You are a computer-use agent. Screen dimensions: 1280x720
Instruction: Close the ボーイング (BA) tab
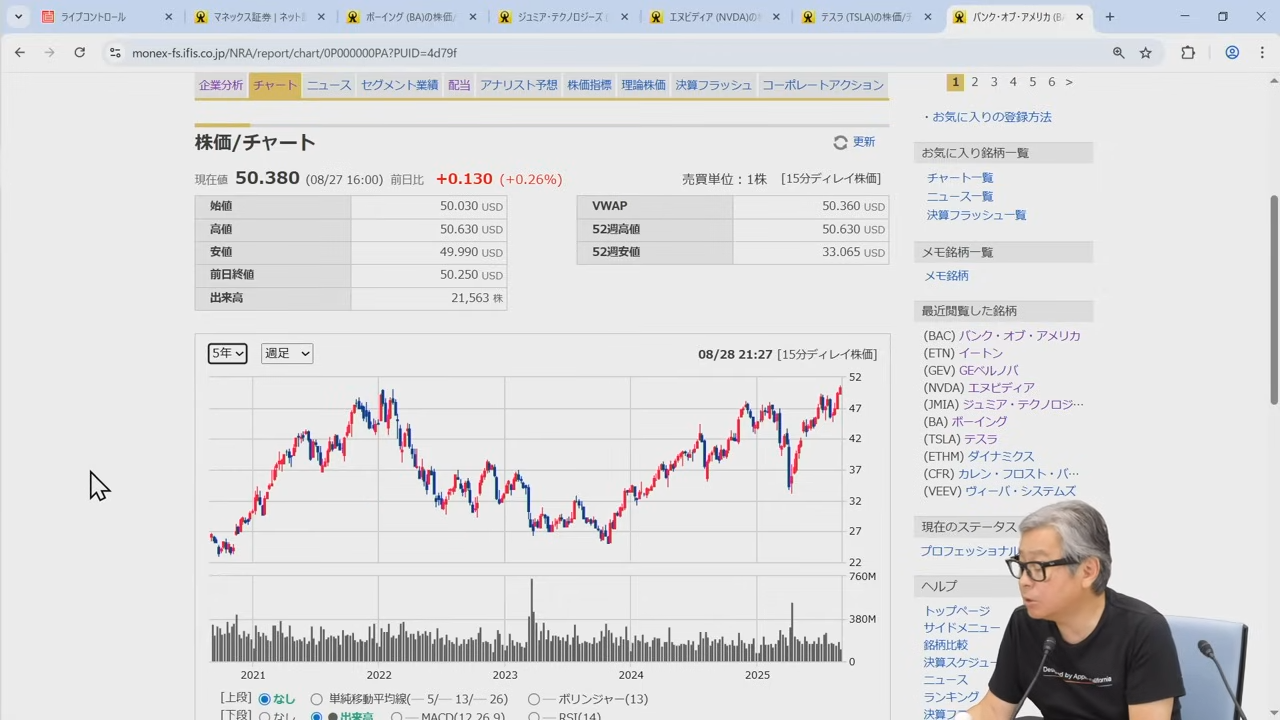(x=474, y=17)
